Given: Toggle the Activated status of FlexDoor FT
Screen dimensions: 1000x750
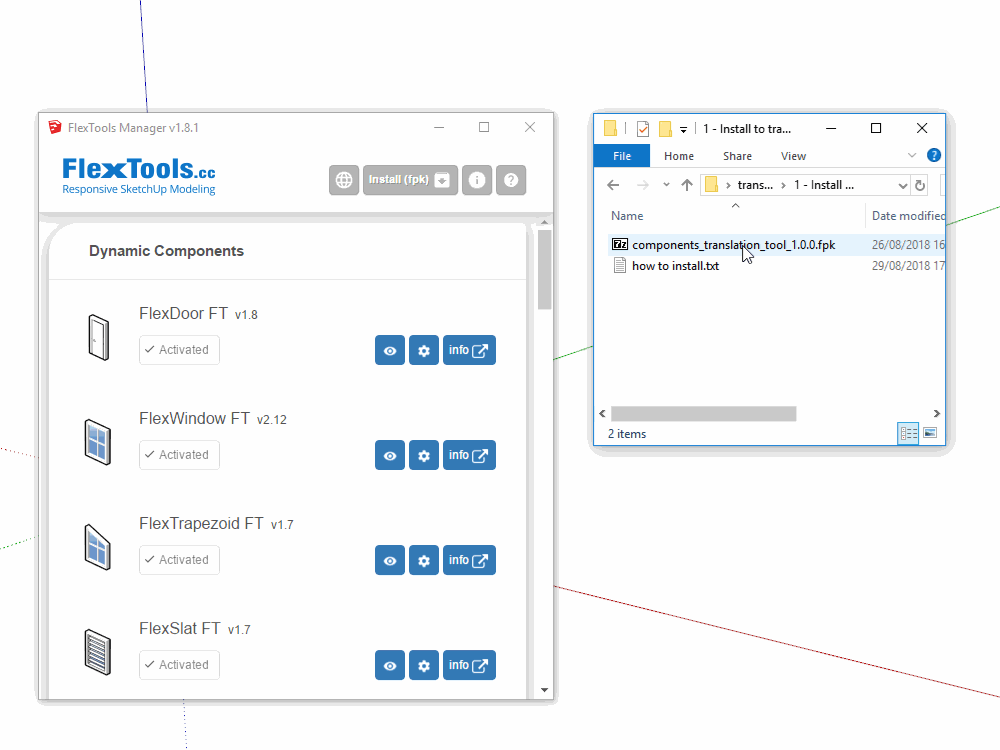Looking at the screenshot, I should (179, 350).
